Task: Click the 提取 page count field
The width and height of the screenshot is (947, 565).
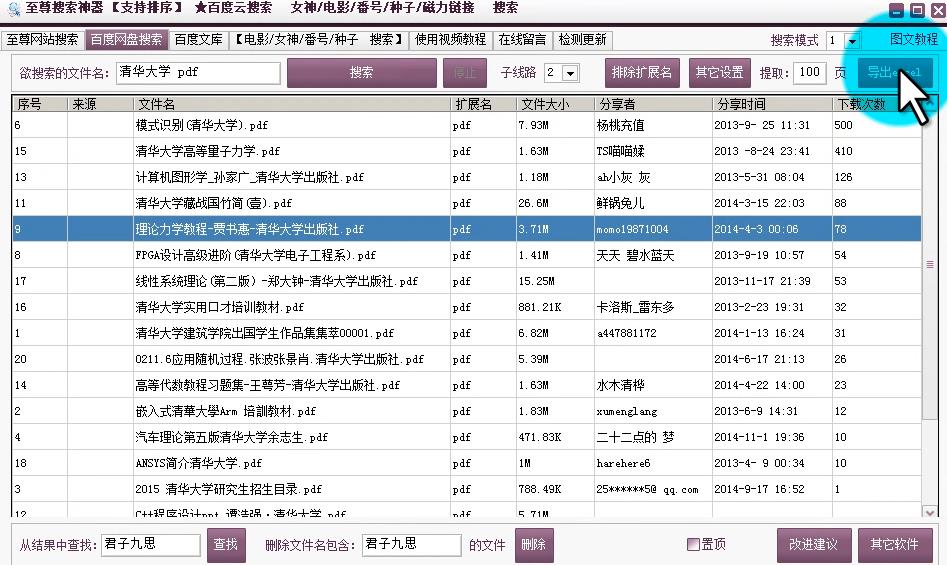Action: point(809,73)
